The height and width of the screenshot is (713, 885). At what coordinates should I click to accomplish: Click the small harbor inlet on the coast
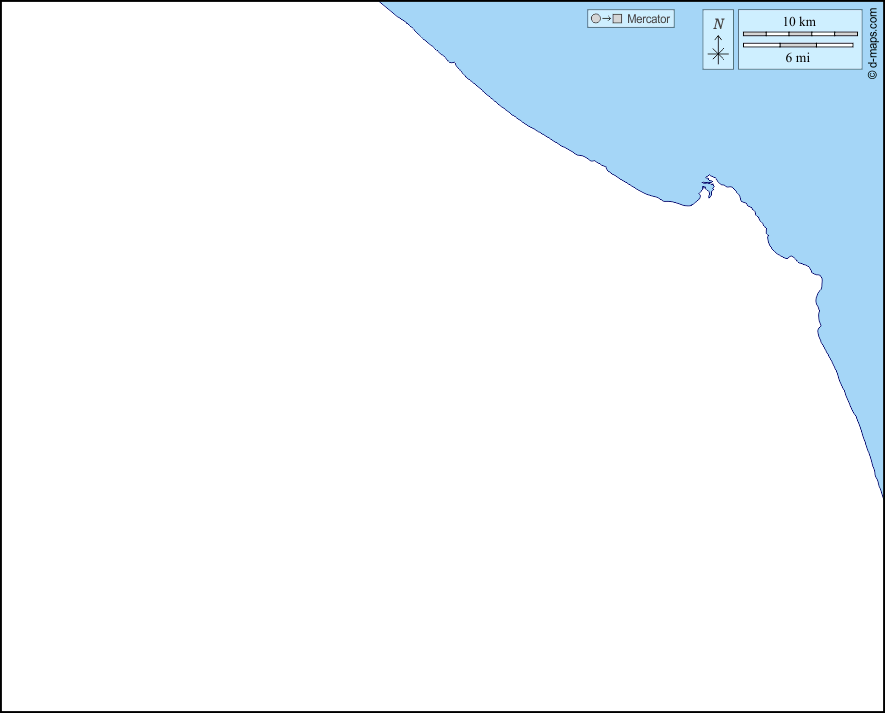707,186
